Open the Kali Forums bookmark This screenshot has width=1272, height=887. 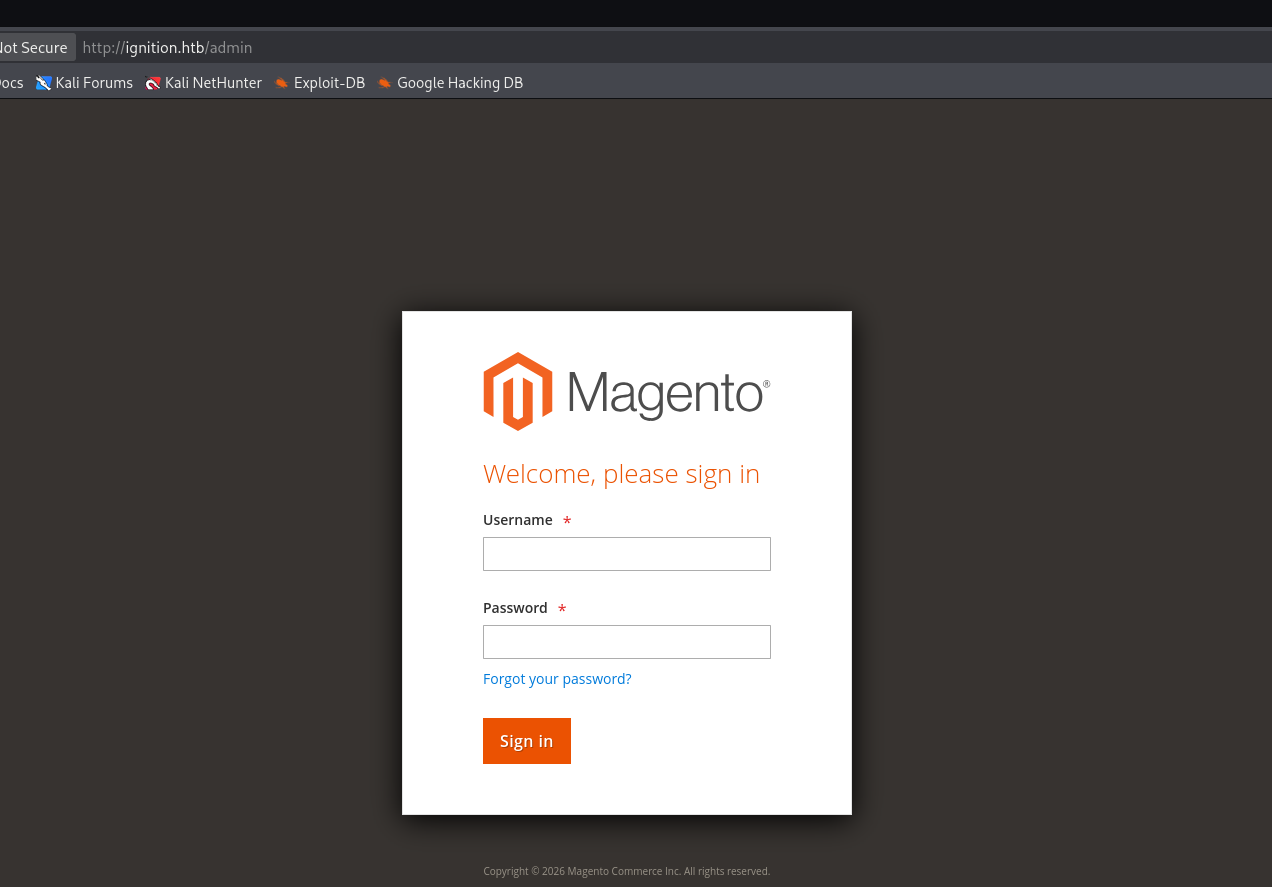click(x=94, y=82)
